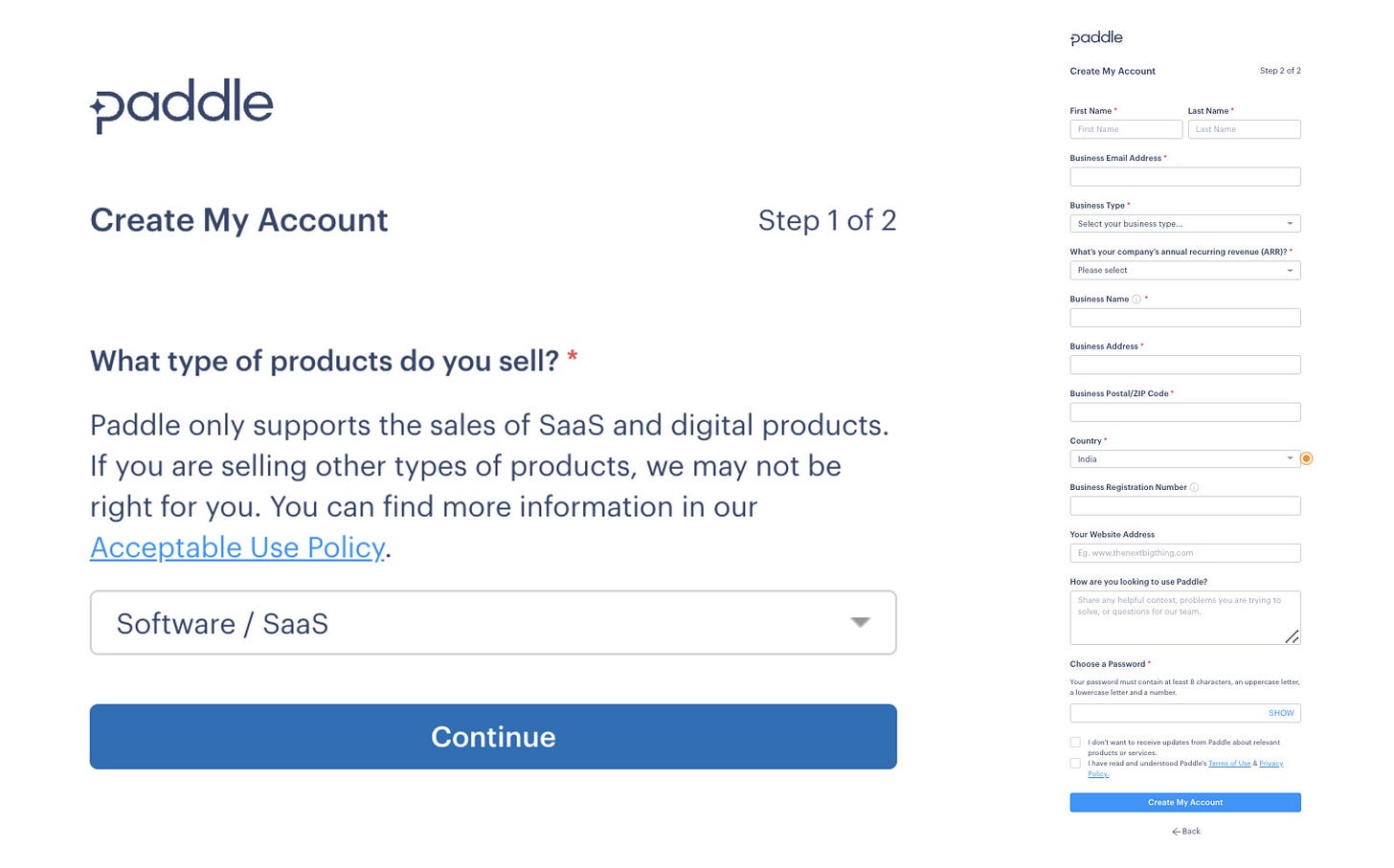Click the resize handle of the Paddle usage textarea
1394x868 pixels.
[1292, 636]
